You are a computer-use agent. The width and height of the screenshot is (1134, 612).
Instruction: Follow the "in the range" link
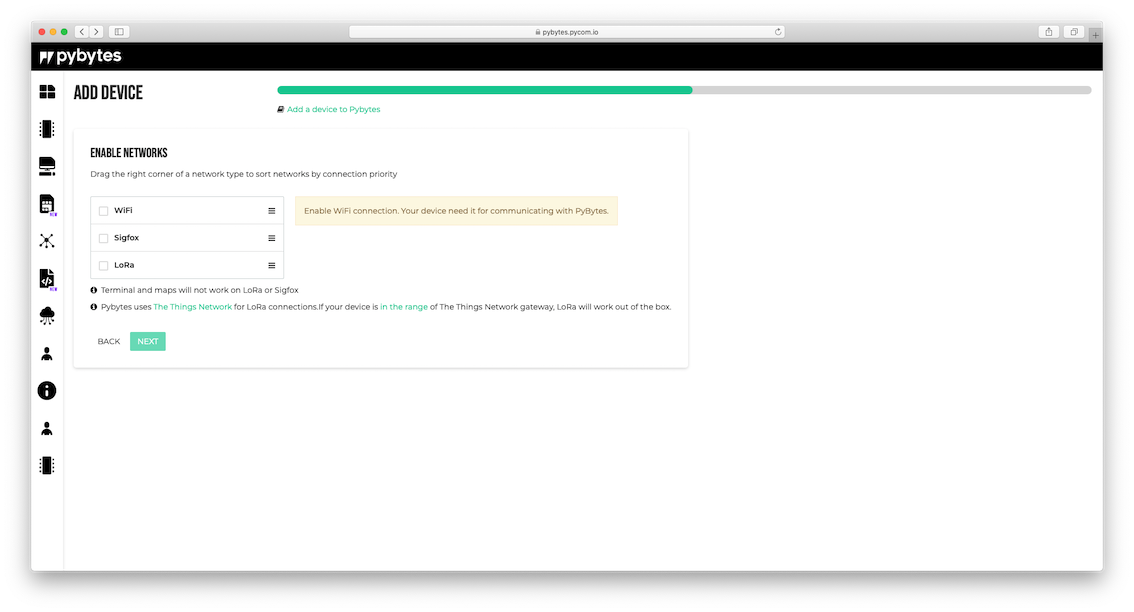pyautogui.click(x=403, y=307)
